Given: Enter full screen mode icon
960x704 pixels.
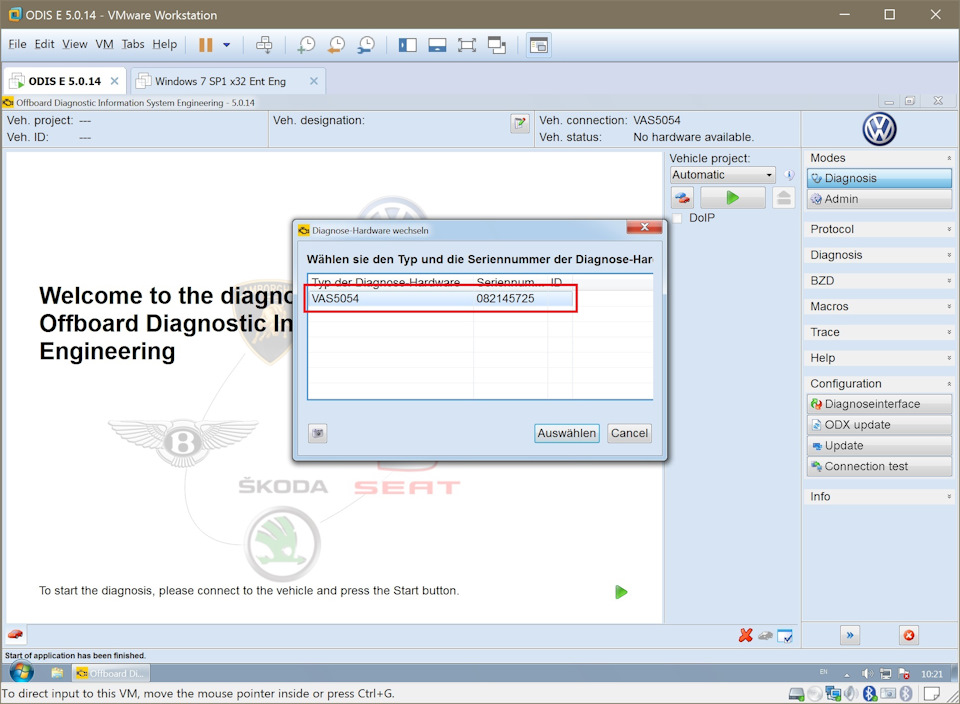Looking at the screenshot, I should [x=467, y=45].
